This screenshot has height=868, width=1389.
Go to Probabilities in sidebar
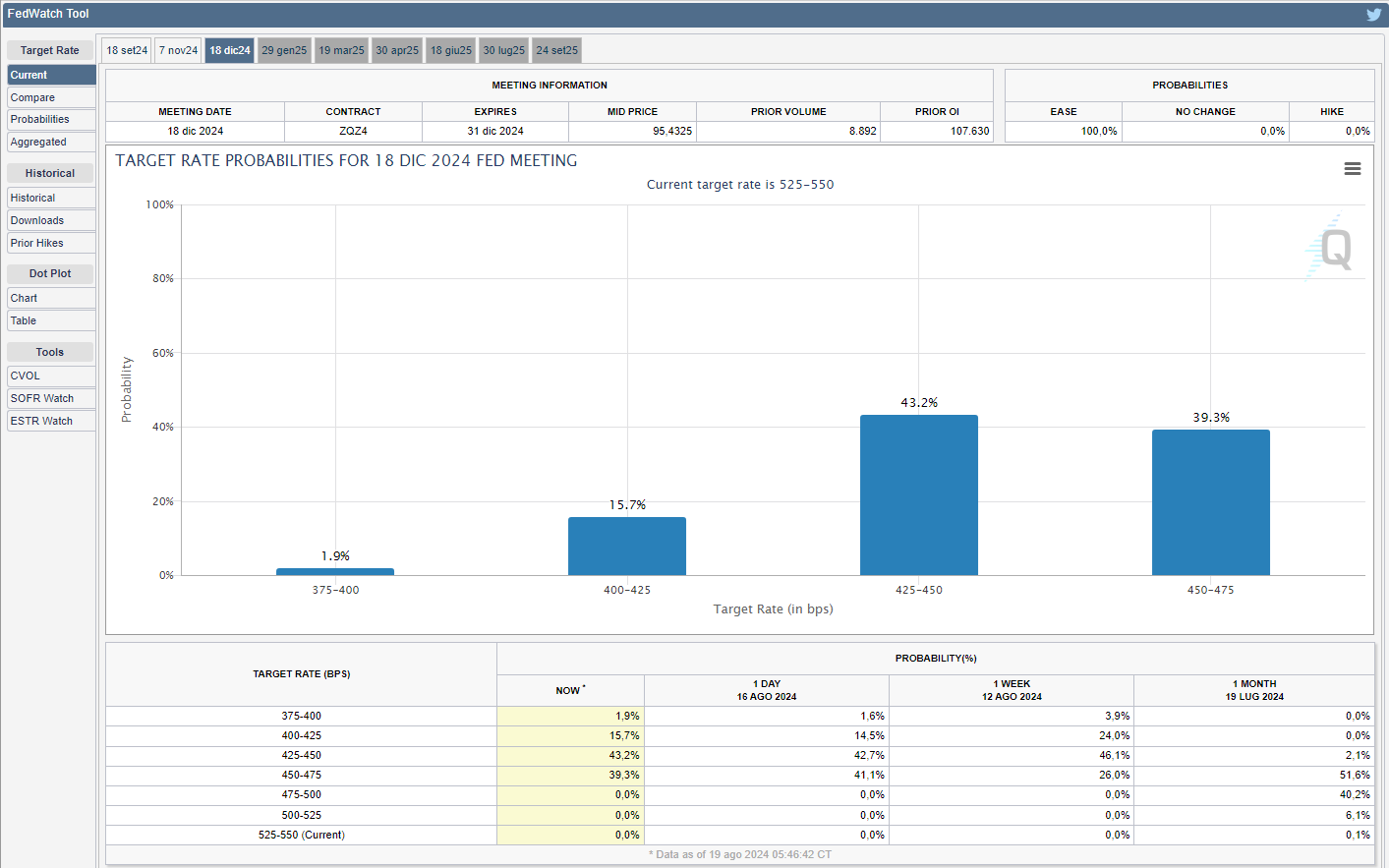(51, 119)
